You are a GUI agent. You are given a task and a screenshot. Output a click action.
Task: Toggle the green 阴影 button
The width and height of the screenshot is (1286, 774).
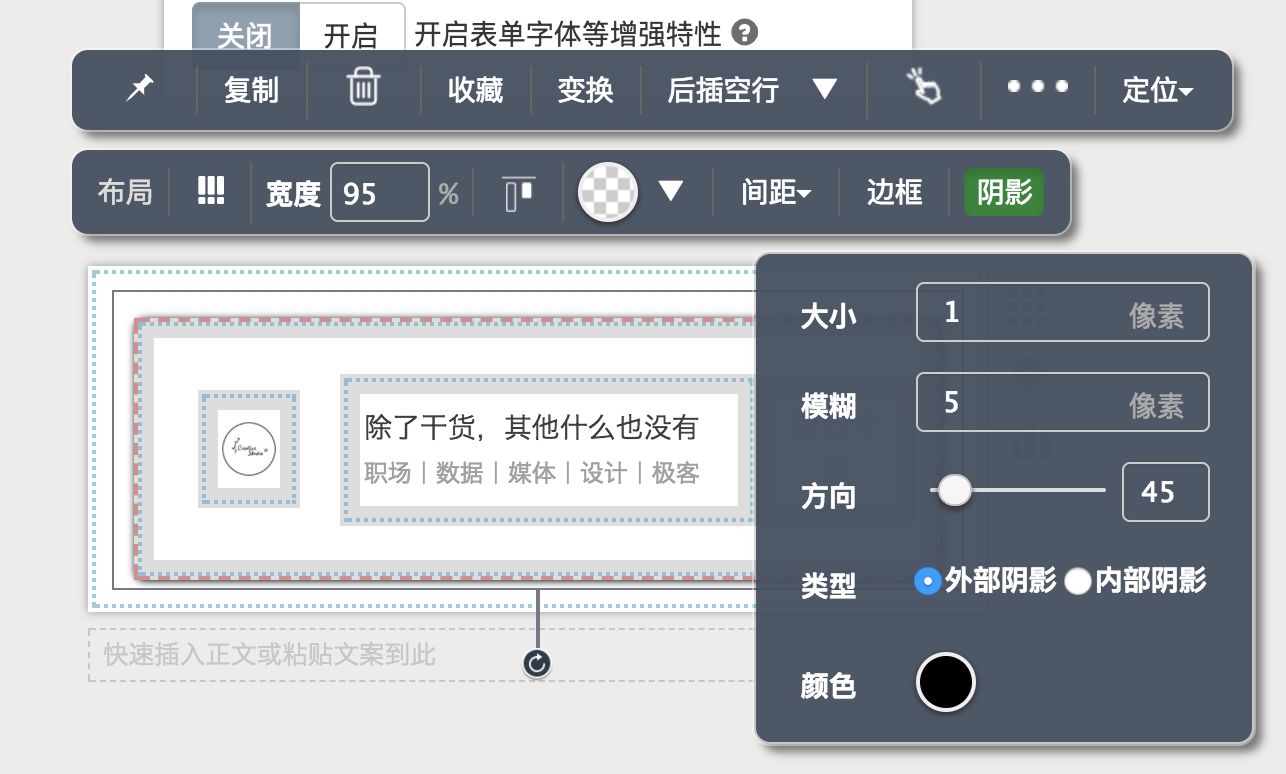[1004, 191]
